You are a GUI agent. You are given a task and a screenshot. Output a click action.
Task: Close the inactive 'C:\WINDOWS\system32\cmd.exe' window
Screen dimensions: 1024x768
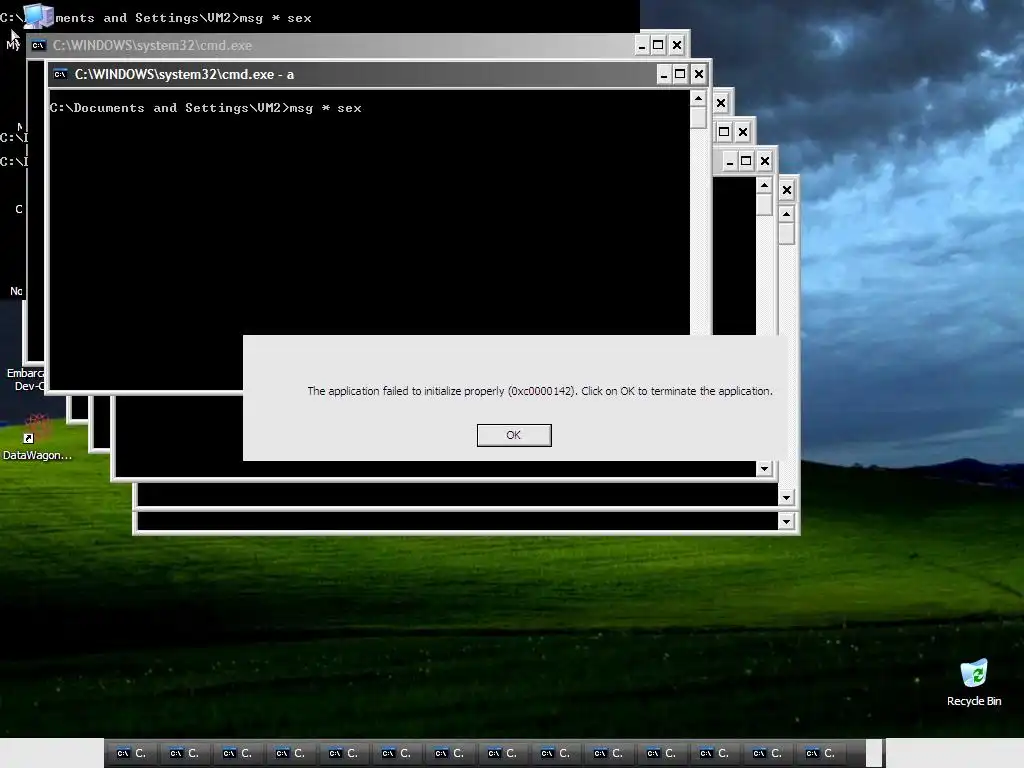(677, 45)
